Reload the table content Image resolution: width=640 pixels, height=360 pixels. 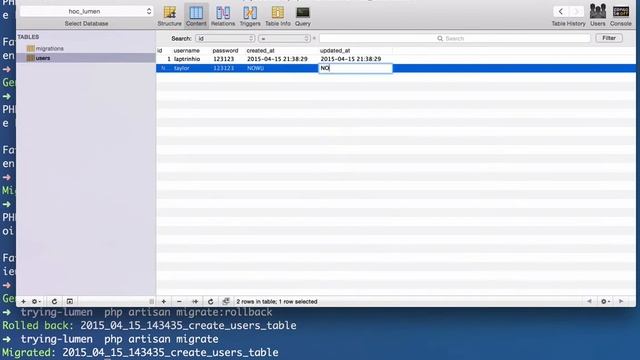pos(211,302)
